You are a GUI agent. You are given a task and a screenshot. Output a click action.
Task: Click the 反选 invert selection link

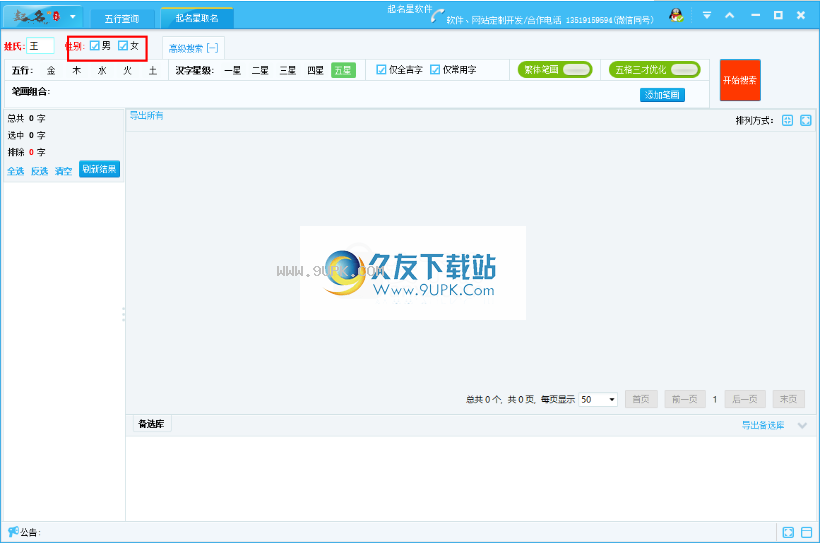coord(40,171)
